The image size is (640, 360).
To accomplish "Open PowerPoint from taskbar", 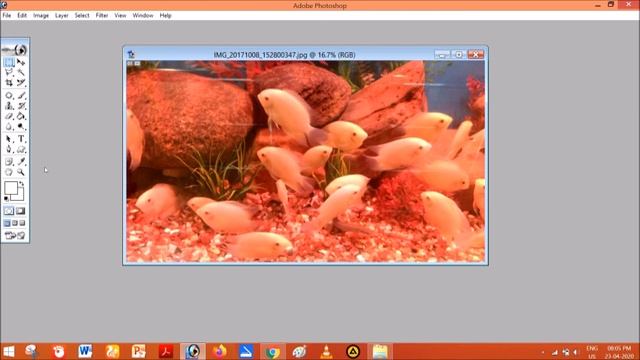I will [139, 351].
